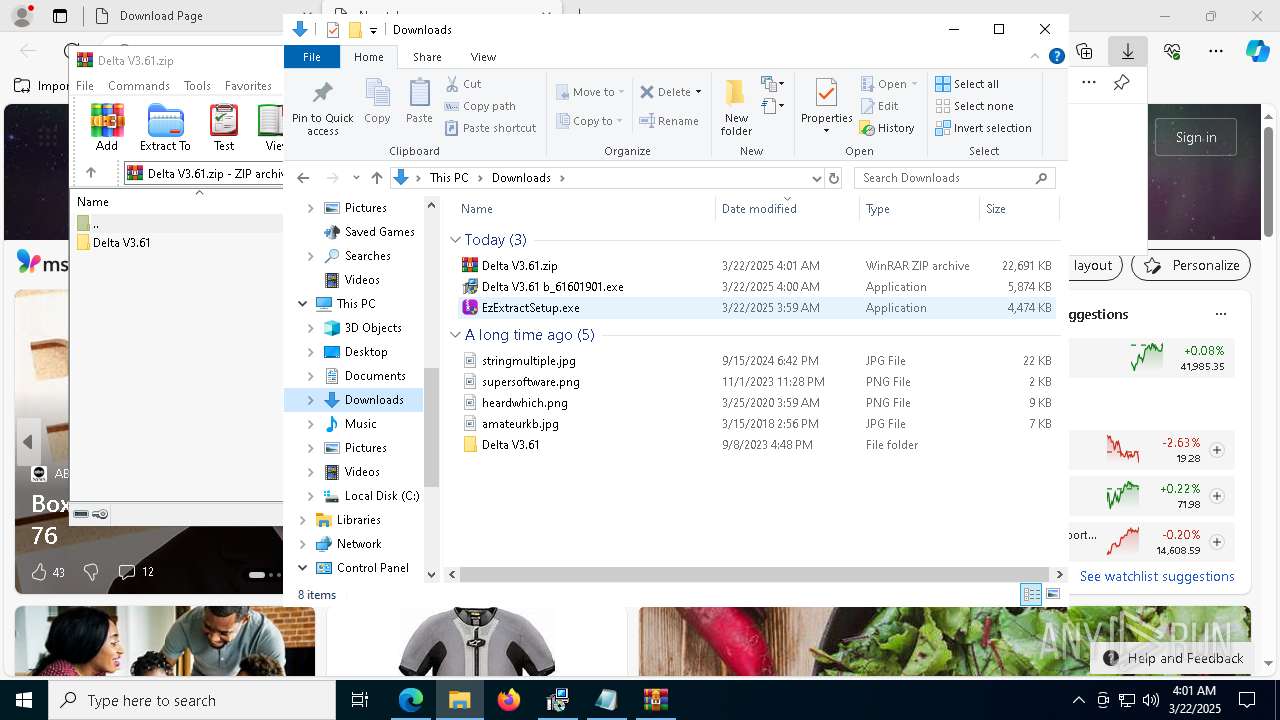Open Copy to dropdown
The height and width of the screenshot is (720, 1280).
pos(590,121)
